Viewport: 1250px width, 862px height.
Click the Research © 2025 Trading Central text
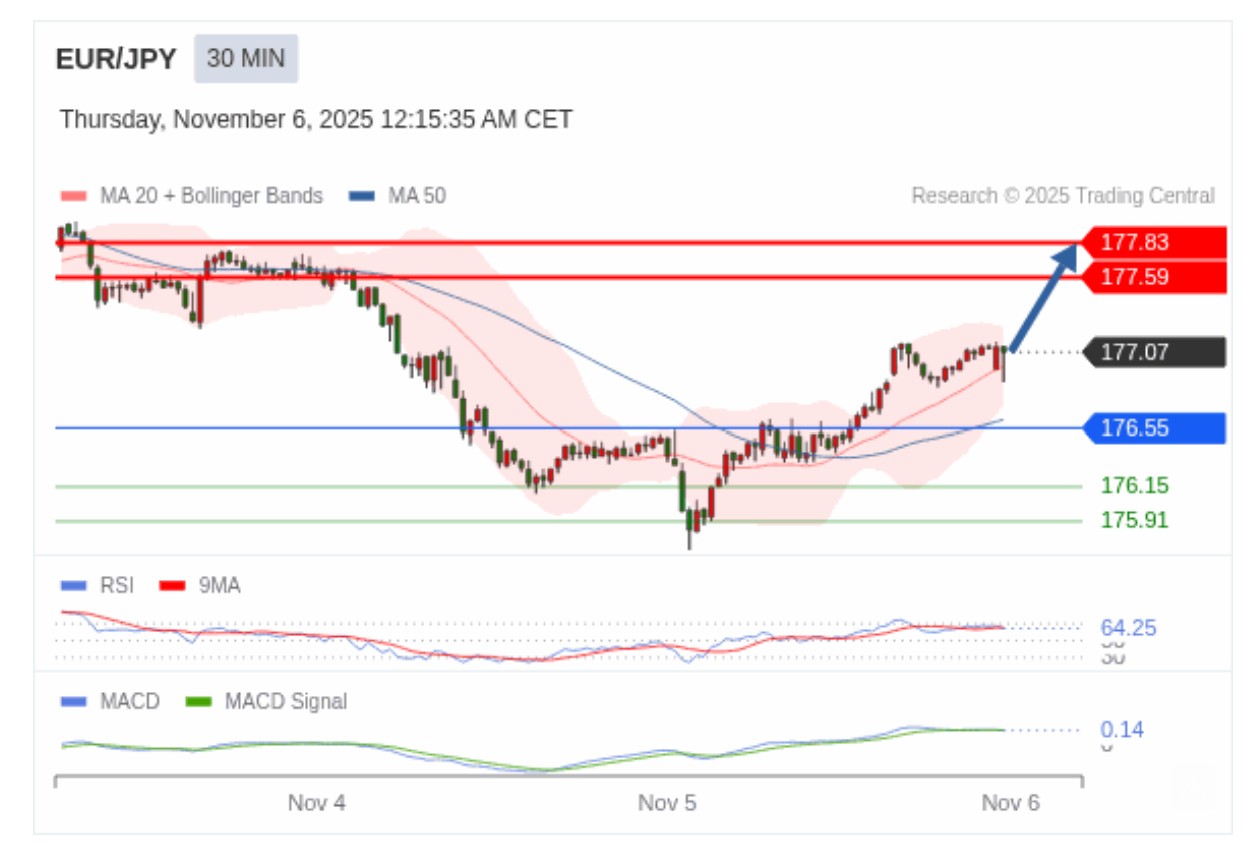[x=1062, y=196]
